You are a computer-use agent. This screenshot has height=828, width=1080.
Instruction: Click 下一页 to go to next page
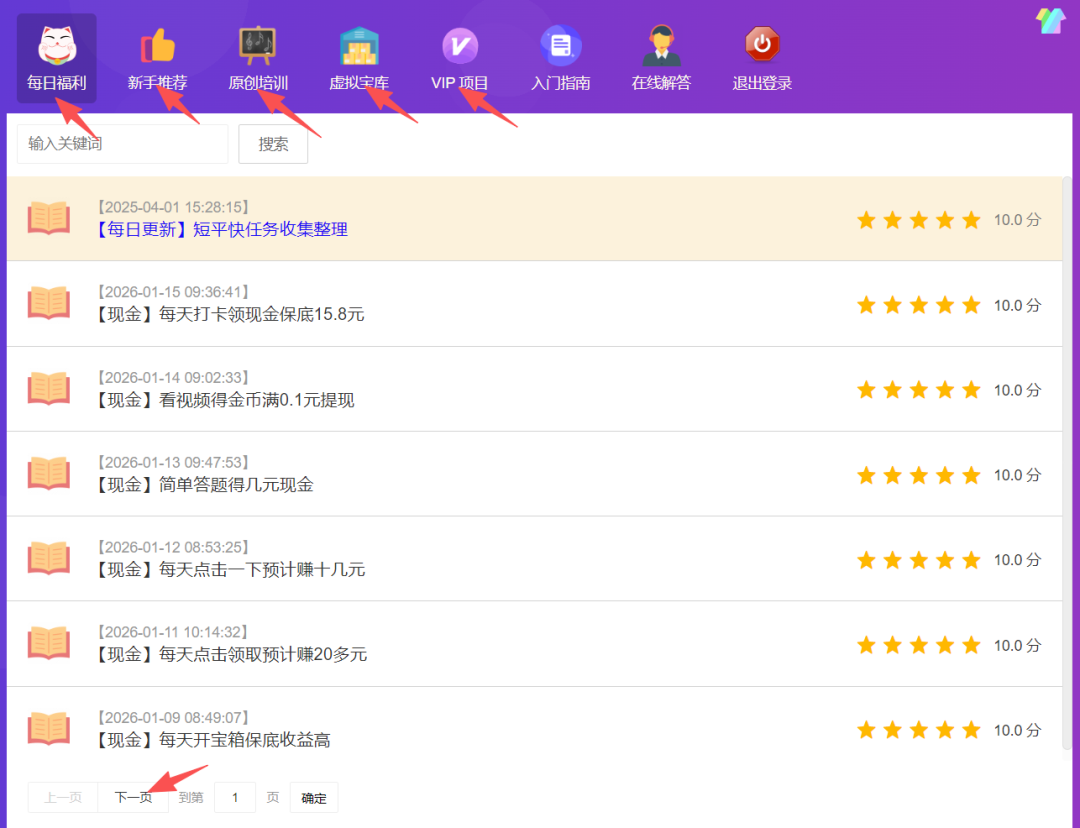[133, 798]
